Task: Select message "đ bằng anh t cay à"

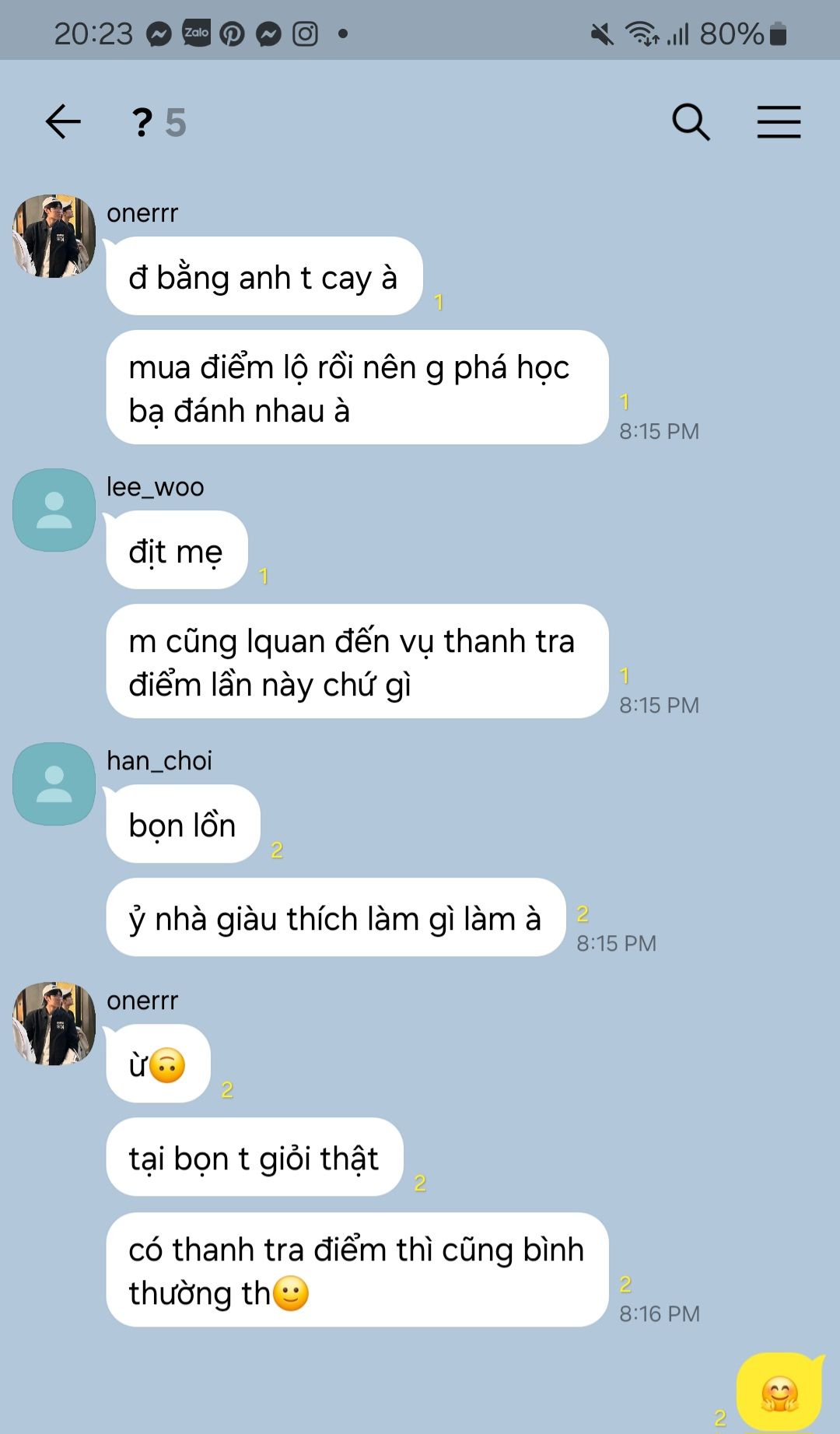Action: tap(264, 276)
